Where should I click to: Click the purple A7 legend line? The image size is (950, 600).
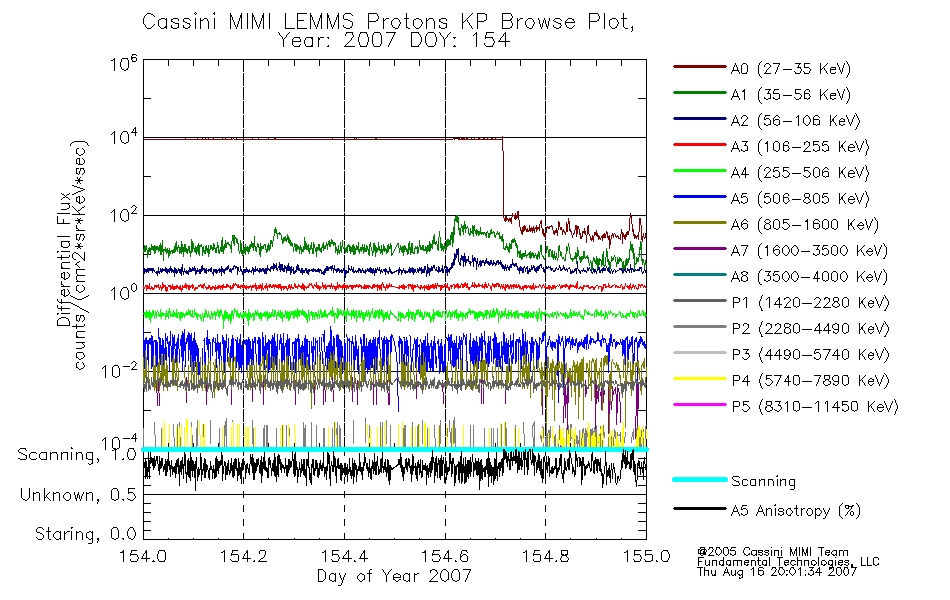click(700, 248)
